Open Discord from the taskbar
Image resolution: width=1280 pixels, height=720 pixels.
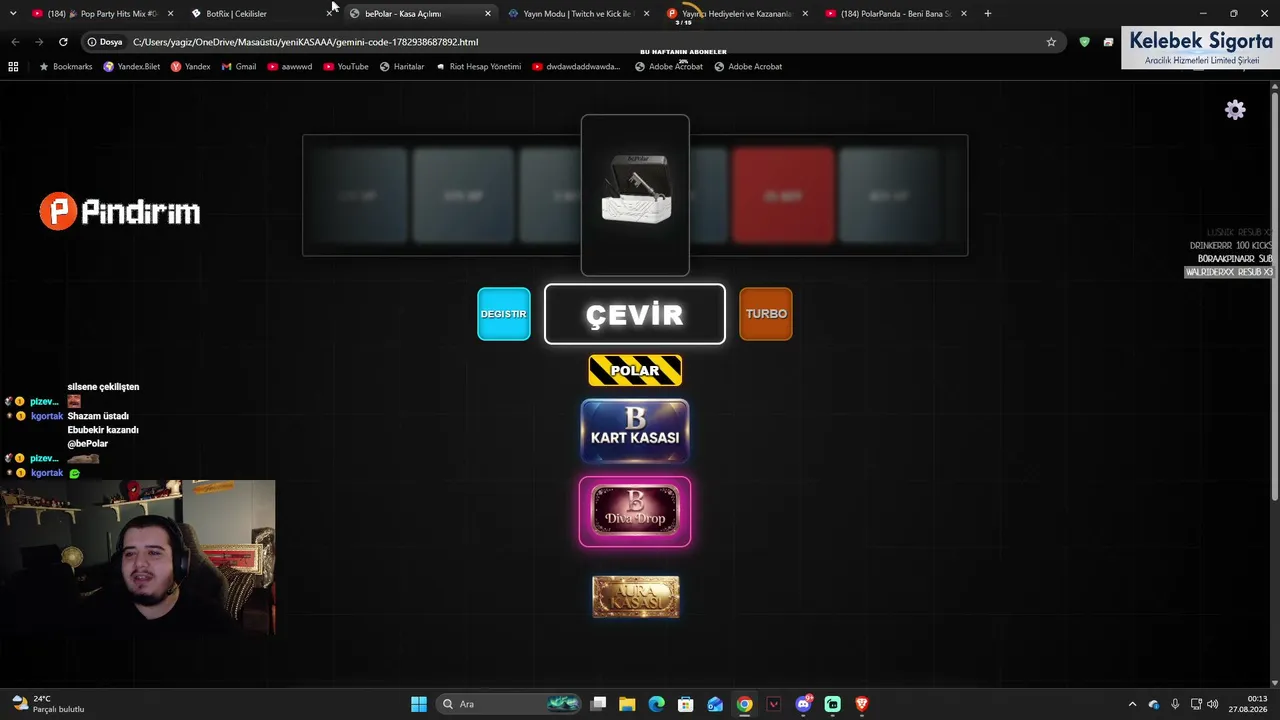tap(803, 704)
